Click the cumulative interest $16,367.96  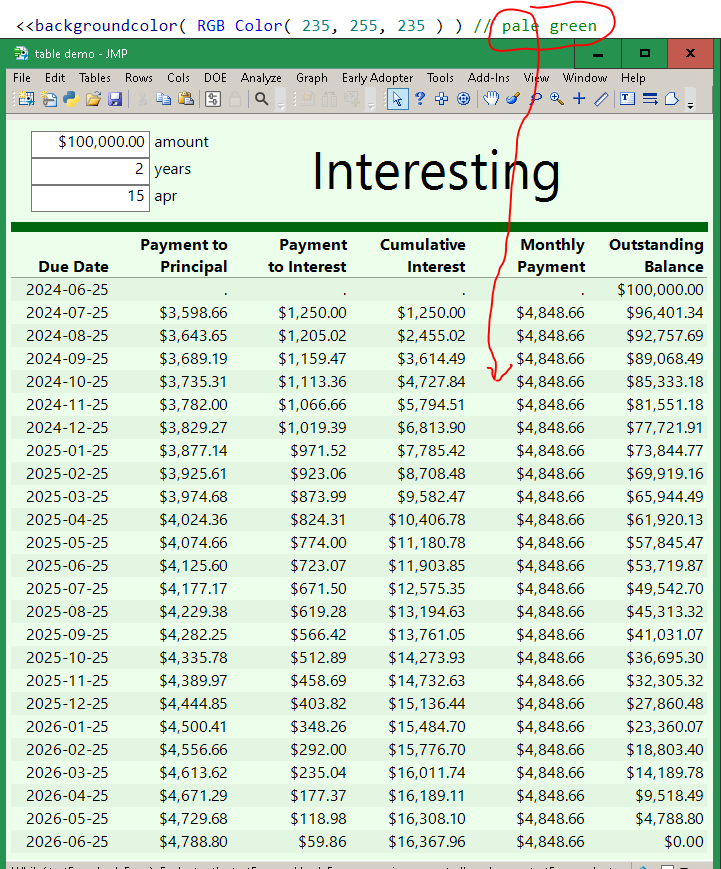point(427,842)
